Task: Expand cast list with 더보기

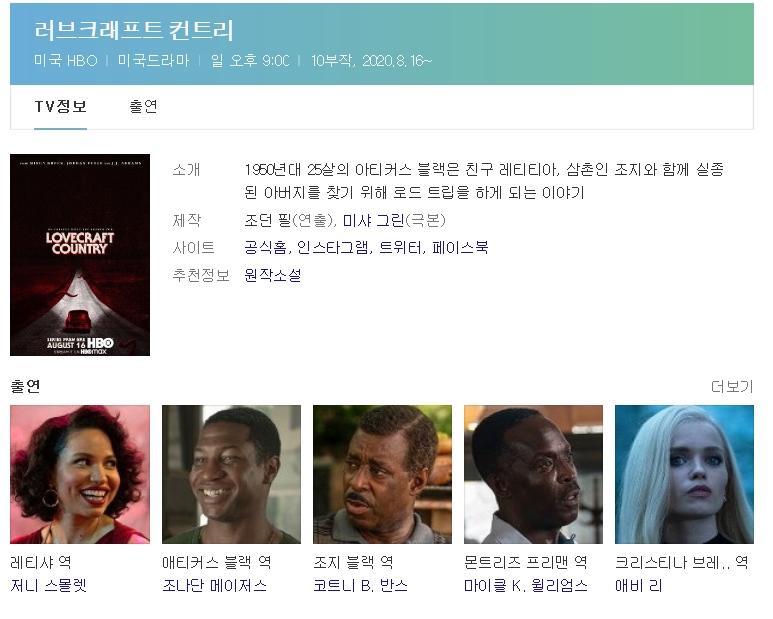Action: click(731, 387)
